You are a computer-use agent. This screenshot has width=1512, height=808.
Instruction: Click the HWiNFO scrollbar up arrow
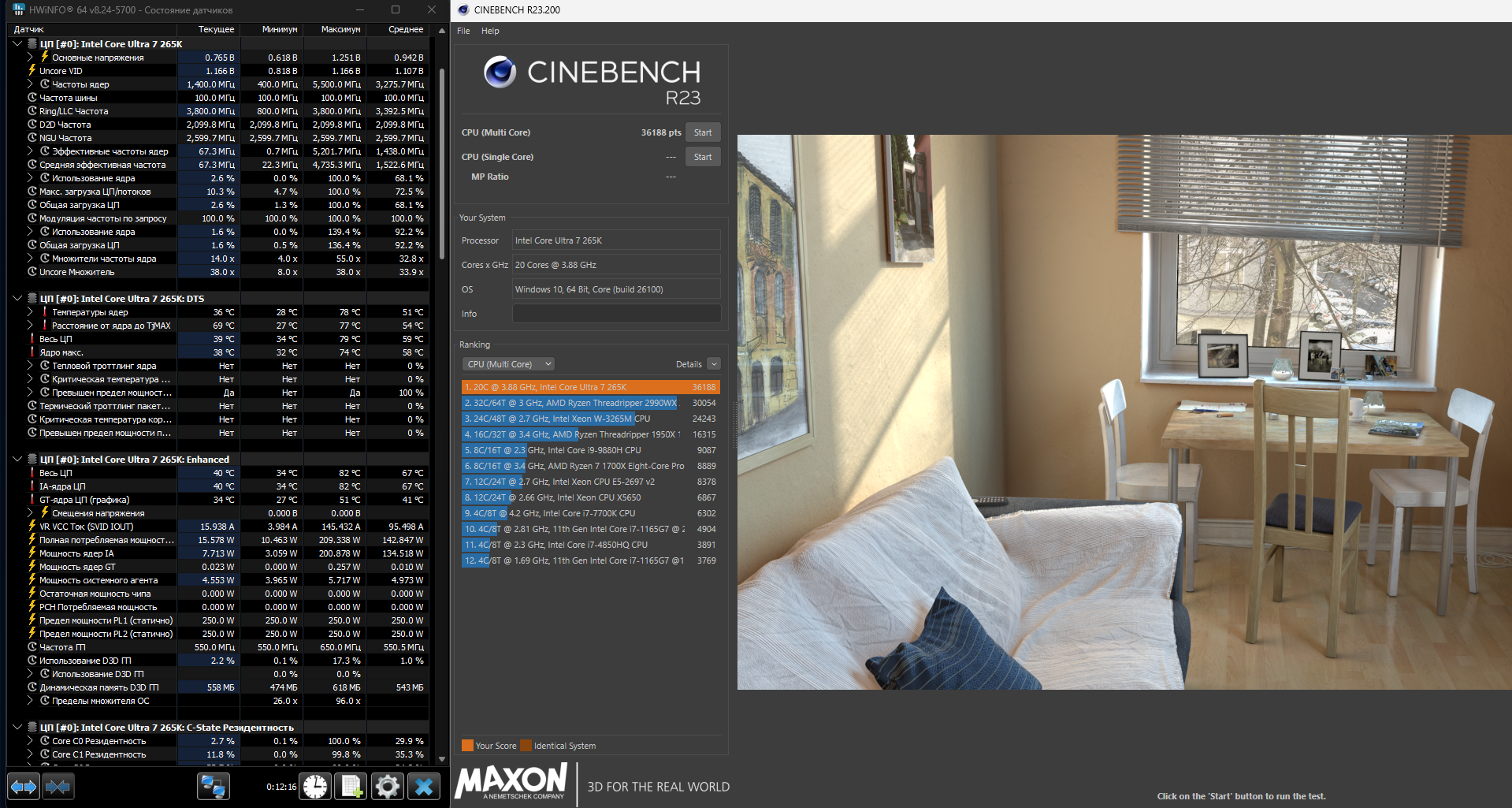pyautogui.click(x=441, y=30)
